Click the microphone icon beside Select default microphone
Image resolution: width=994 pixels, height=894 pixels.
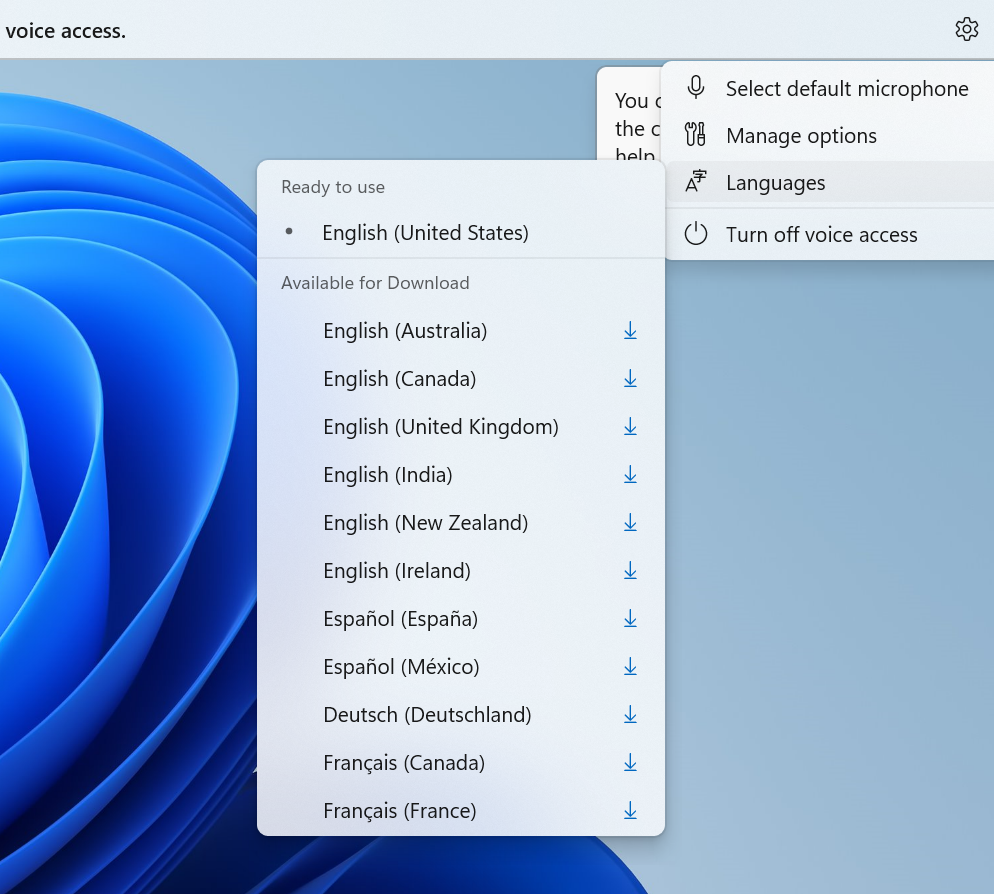(x=695, y=87)
